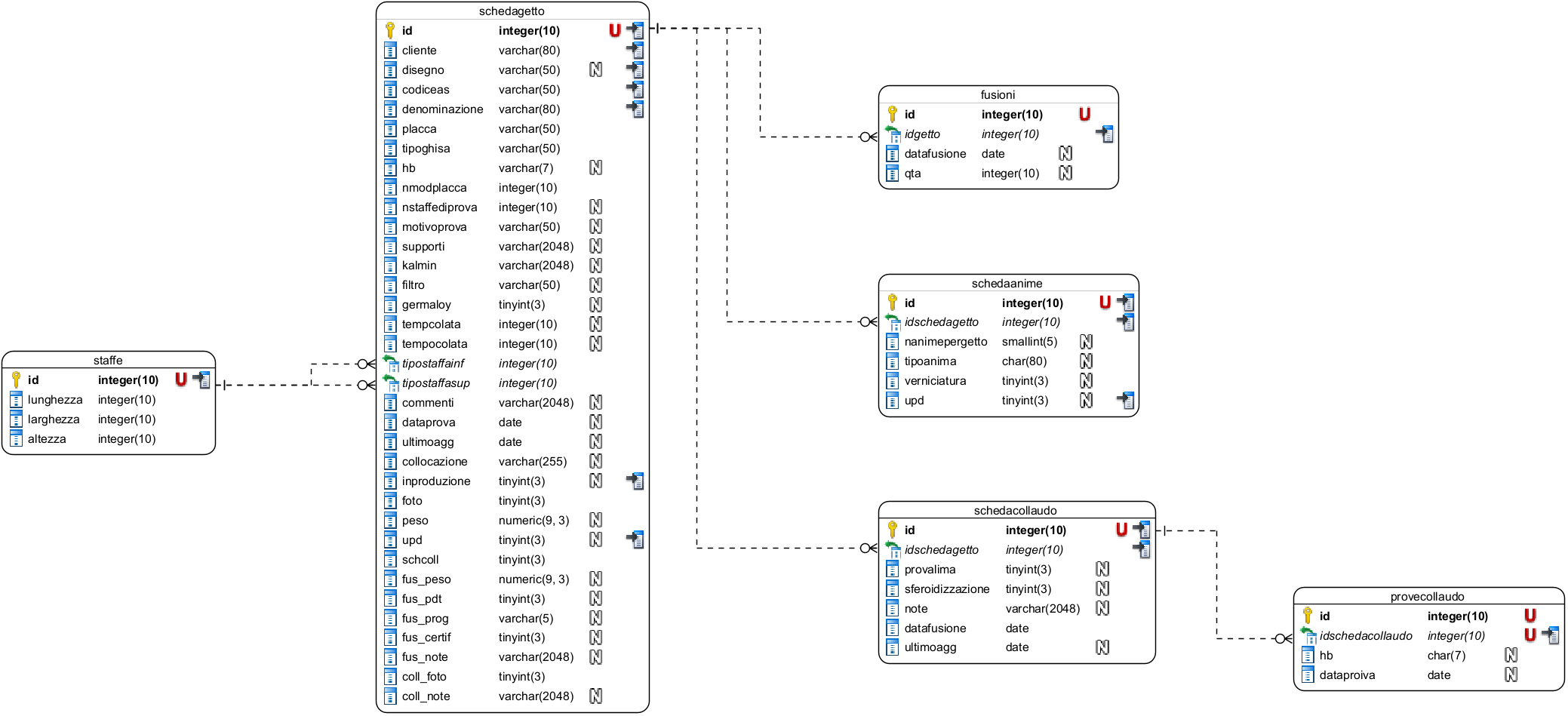
Task: Click the key icon of schedaanime id
Action: pyautogui.click(x=893, y=303)
